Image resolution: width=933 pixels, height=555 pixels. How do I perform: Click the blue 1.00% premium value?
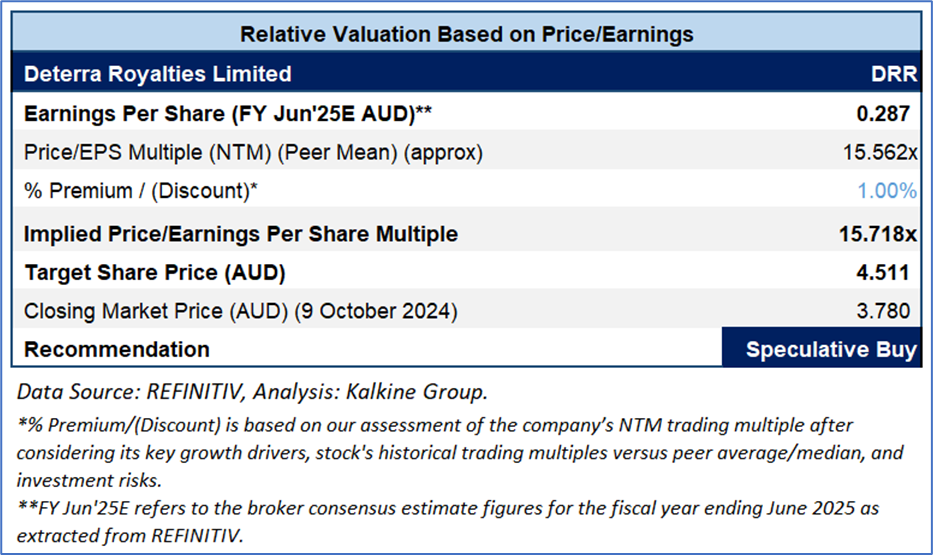[x=886, y=190]
